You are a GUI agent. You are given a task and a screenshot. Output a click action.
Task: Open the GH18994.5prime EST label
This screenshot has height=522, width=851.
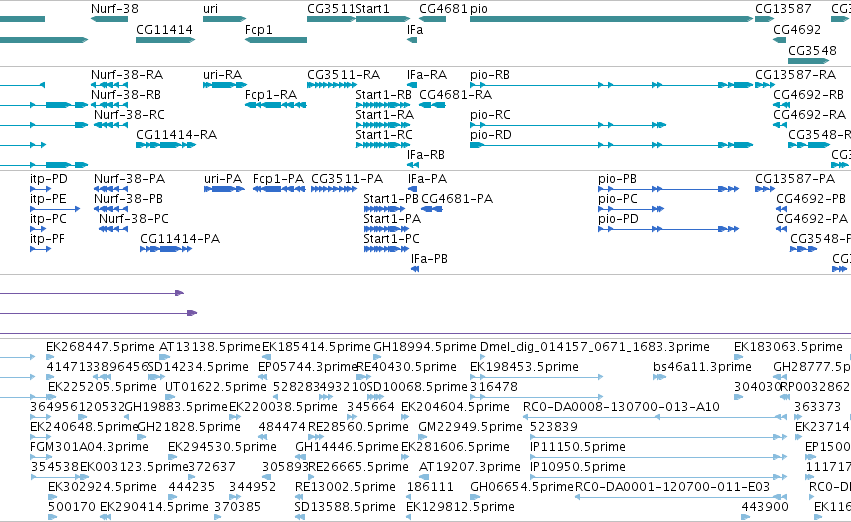[425, 347]
